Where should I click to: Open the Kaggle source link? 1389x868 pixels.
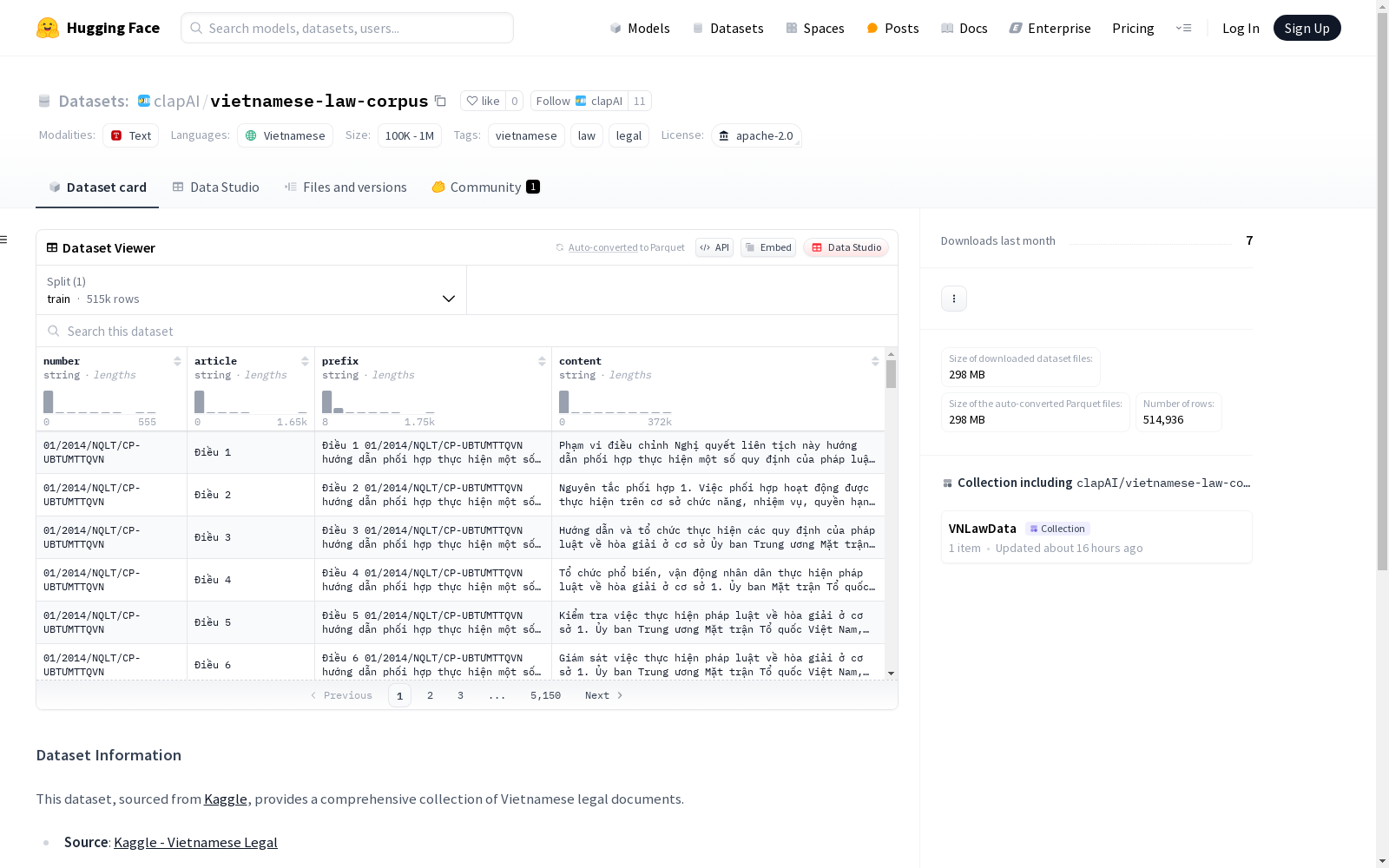pyautogui.click(x=226, y=799)
